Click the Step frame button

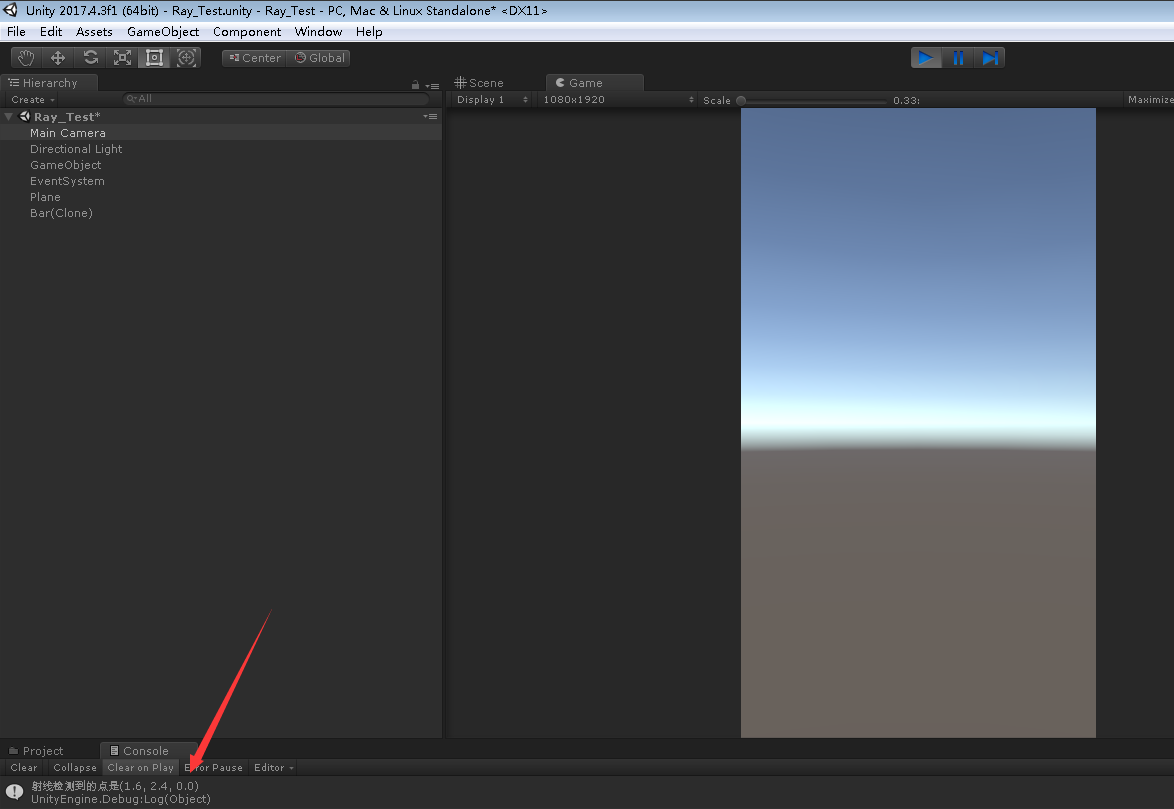point(989,58)
